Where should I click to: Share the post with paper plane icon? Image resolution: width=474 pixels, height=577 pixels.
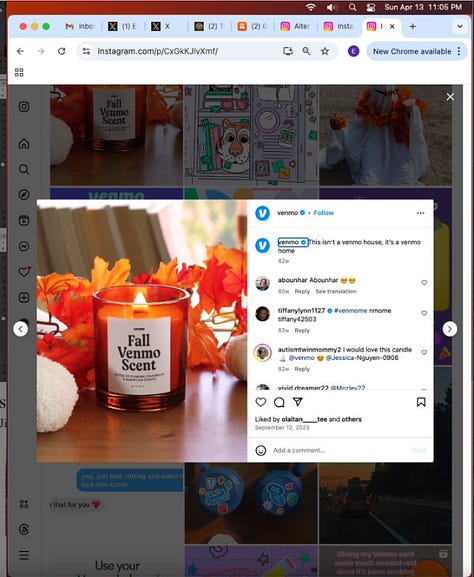click(x=297, y=402)
